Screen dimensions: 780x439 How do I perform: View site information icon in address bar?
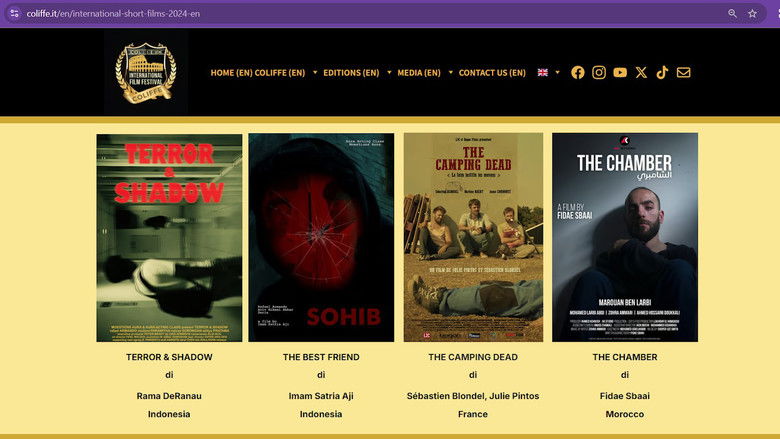click(x=13, y=14)
